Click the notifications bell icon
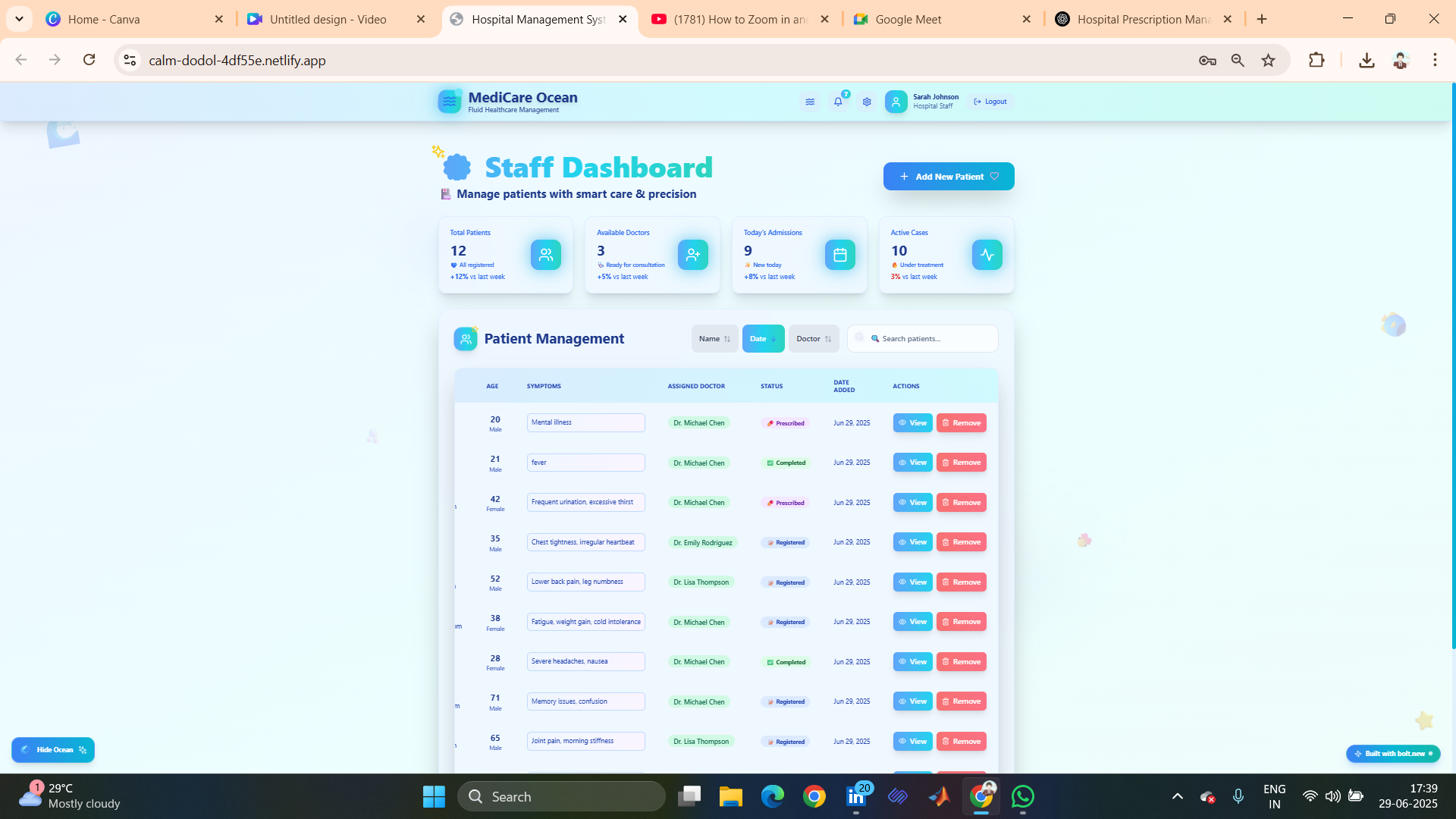The height and width of the screenshot is (819, 1456). [838, 102]
